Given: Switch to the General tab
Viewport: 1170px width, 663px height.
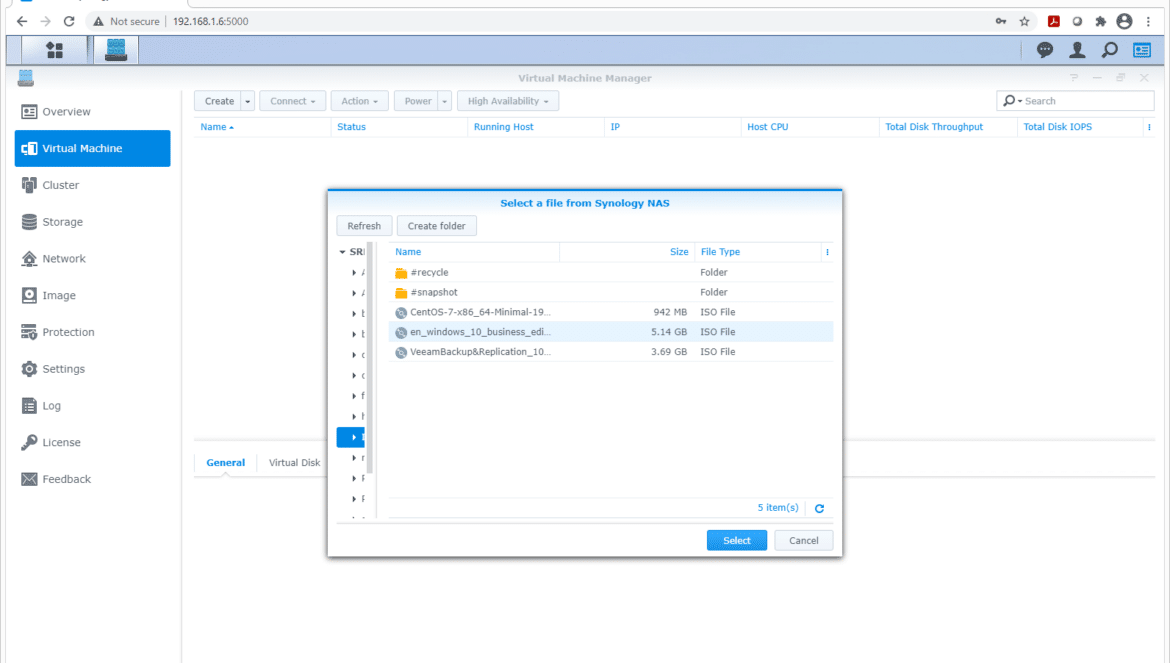Looking at the screenshot, I should 225,462.
